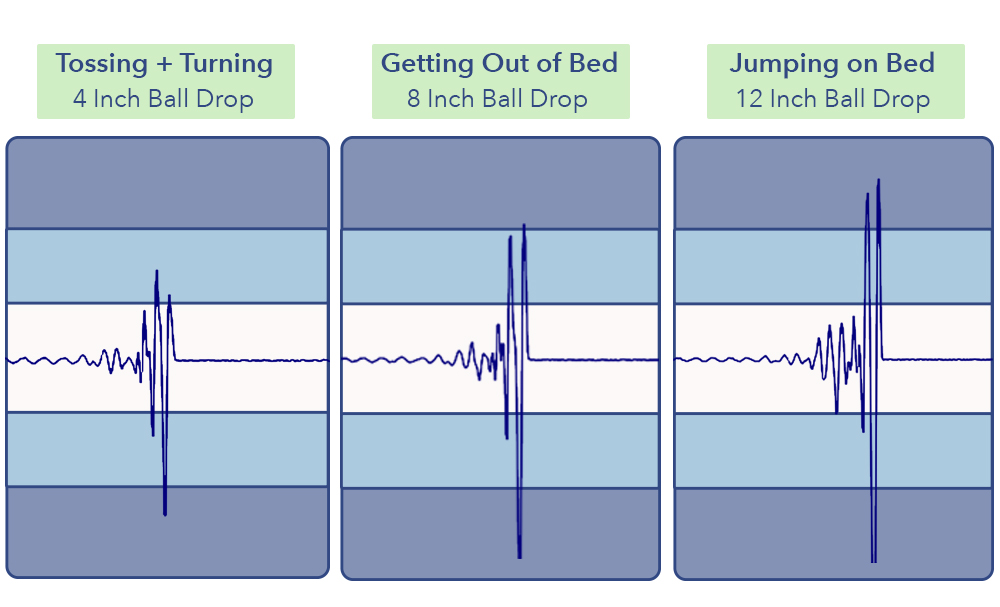This screenshot has height=607, width=1000.
Task: Click the deepest trough in Tossing + Turning waveform
Action: coord(165,513)
